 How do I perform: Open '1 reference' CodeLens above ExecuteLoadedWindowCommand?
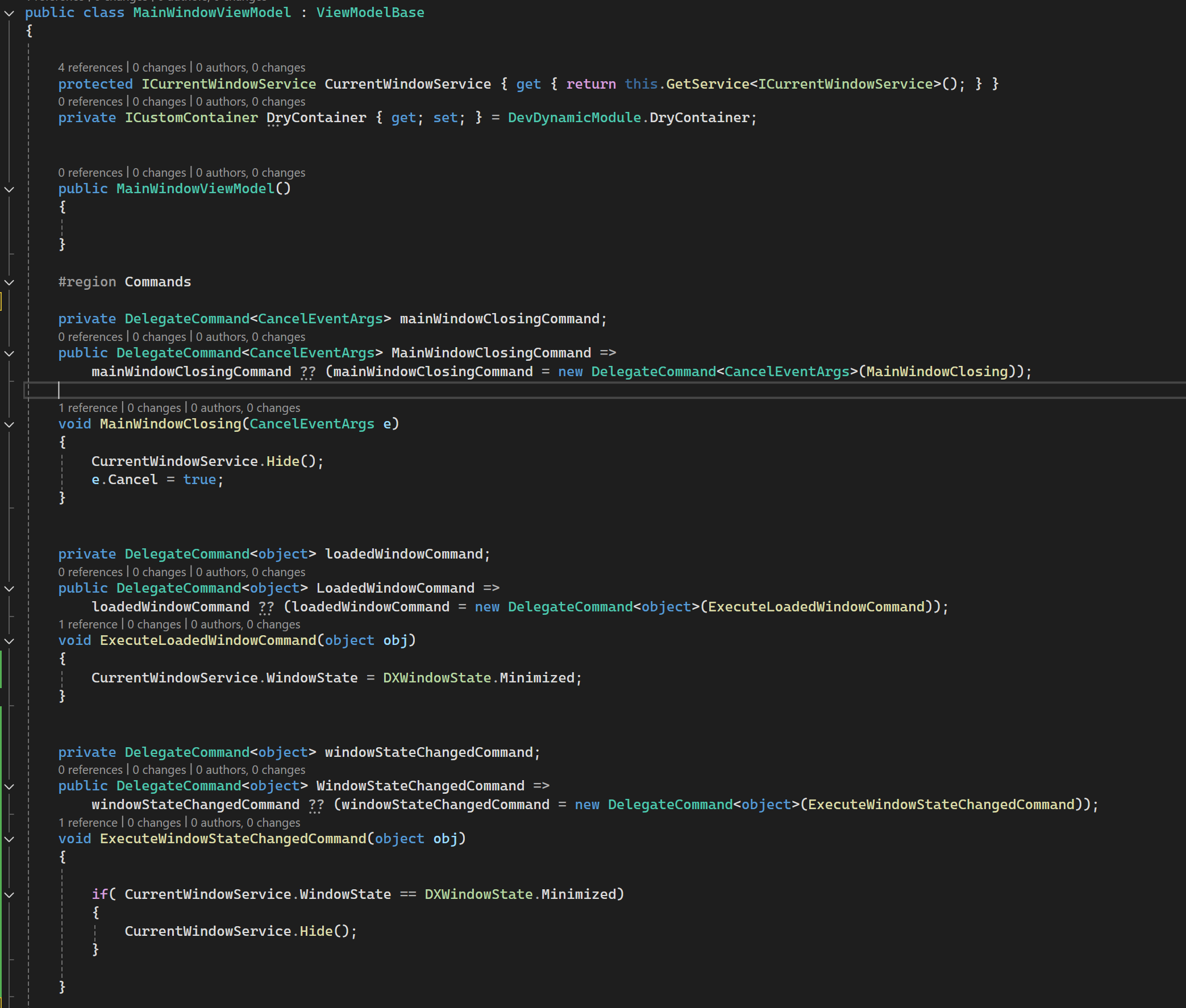(88, 624)
